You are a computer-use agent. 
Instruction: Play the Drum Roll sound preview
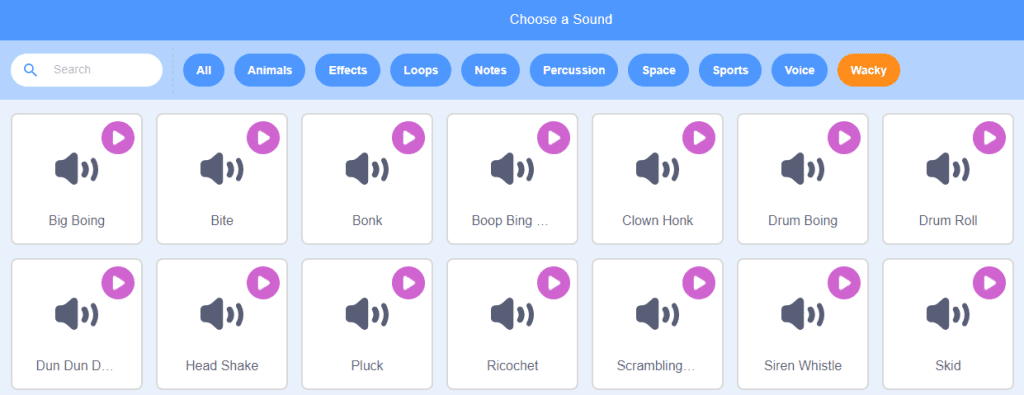(989, 138)
